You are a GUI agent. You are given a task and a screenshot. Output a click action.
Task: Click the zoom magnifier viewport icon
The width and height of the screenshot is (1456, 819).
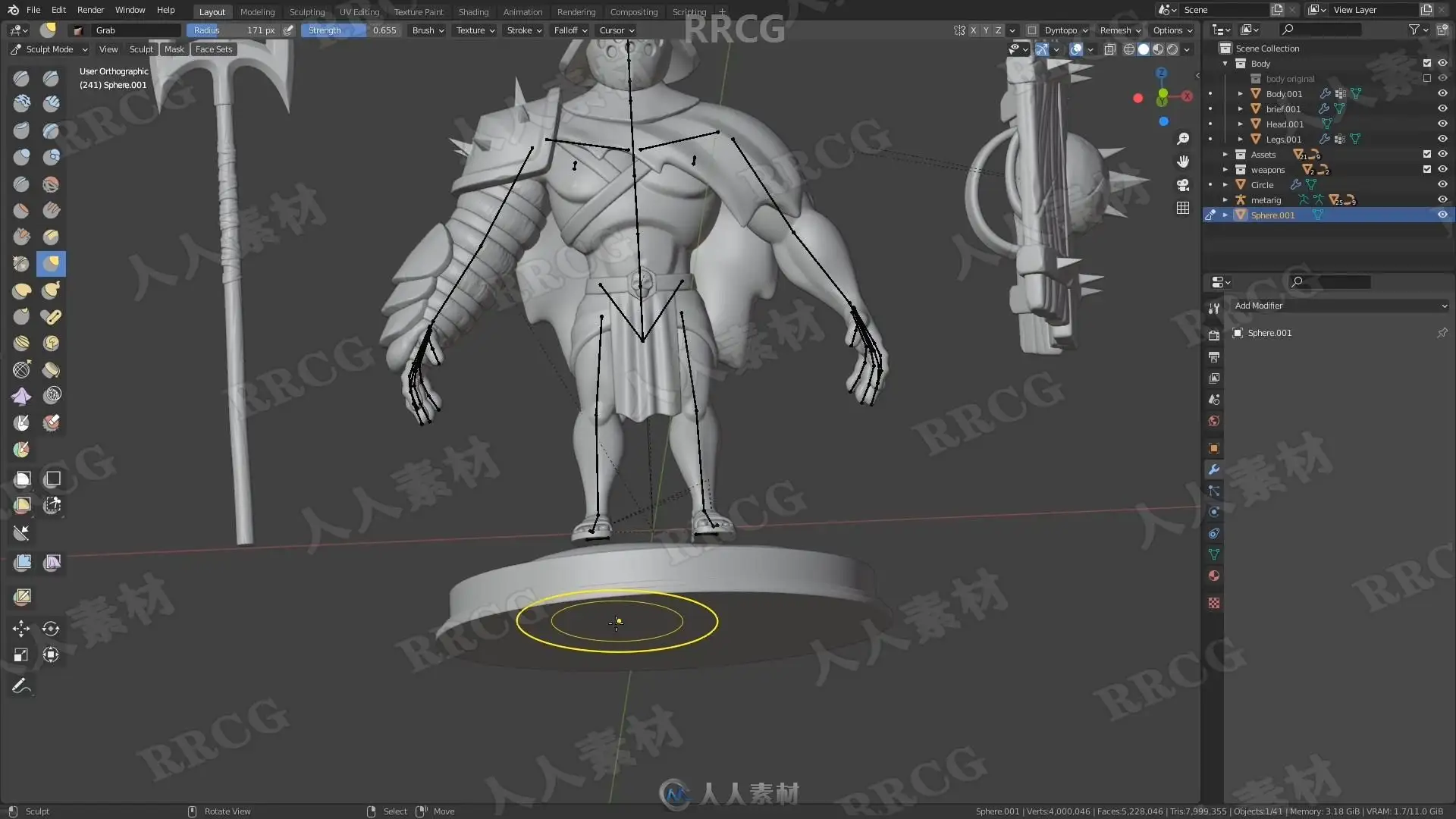[1182, 139]
